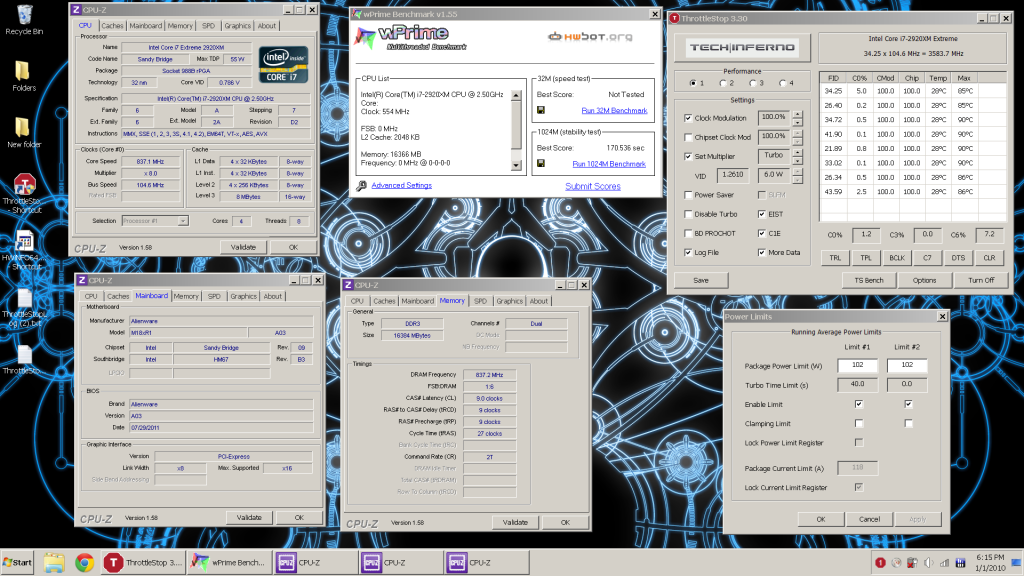Switch to the wPrime Bench taskbar button
This screenshot has height=576, width=1024.
pos(228,562)
